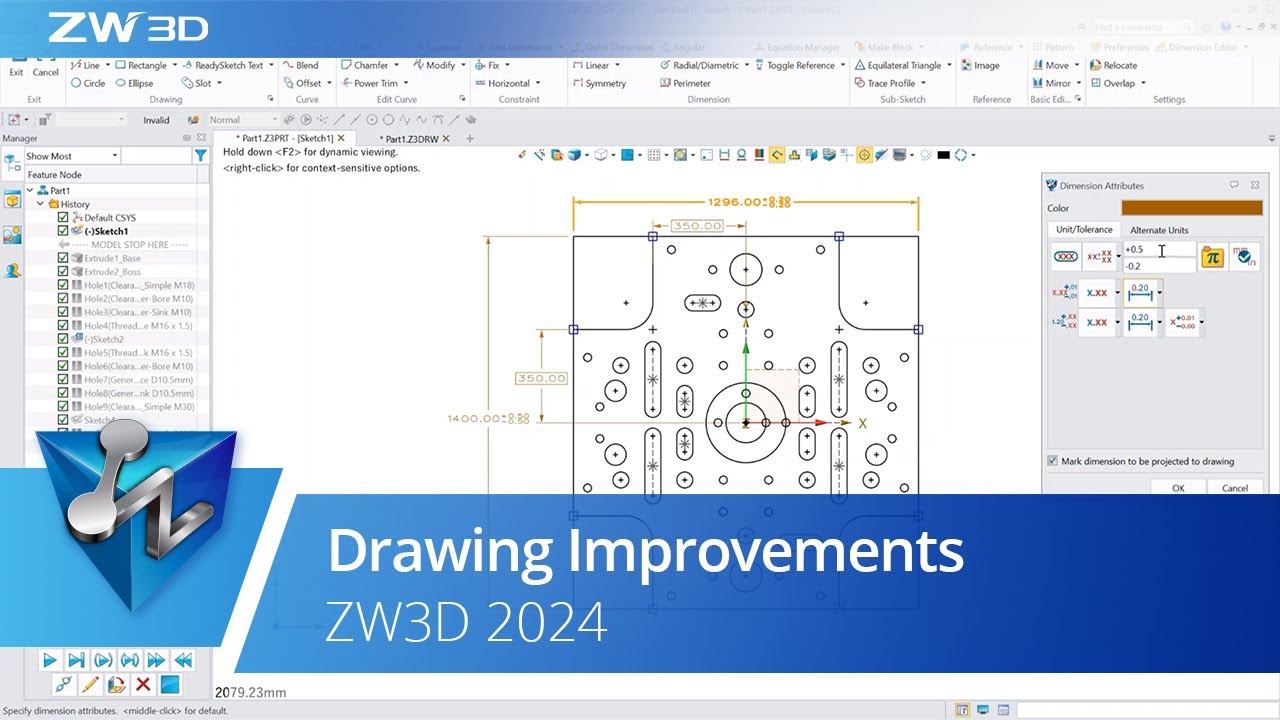This screenshot has height=720, width=1280.
Task: Select the Unit/Tolerance tab
Action: [x=1084, y=230]
